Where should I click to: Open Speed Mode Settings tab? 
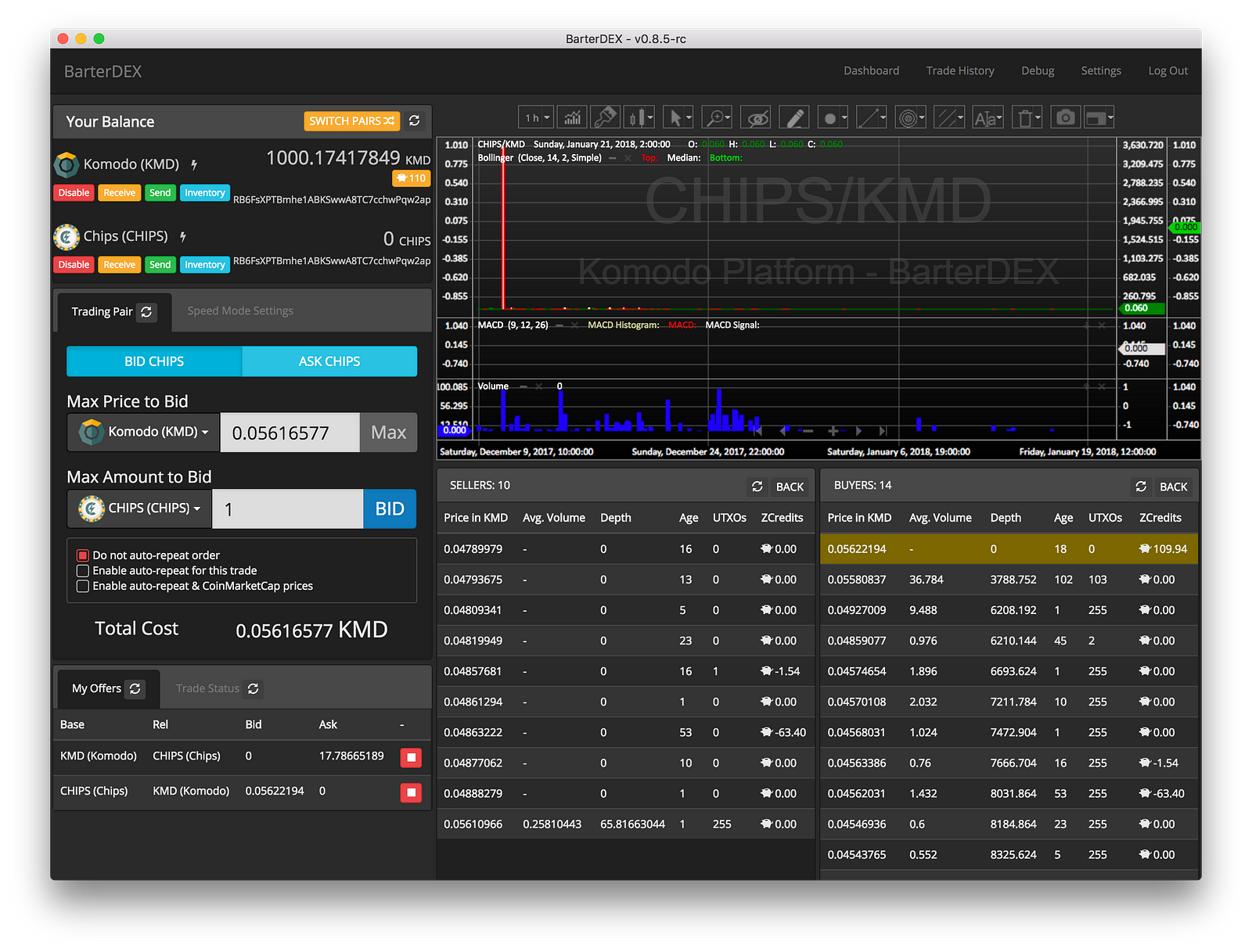tap(240, 311)
